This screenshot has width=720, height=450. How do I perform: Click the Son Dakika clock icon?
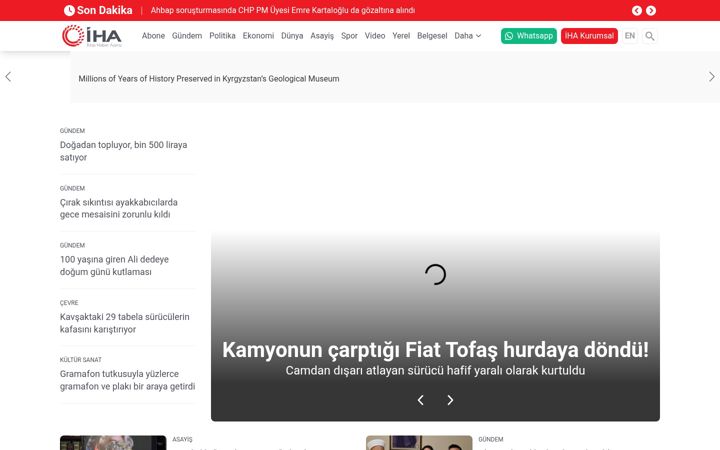tap(69, 11)
